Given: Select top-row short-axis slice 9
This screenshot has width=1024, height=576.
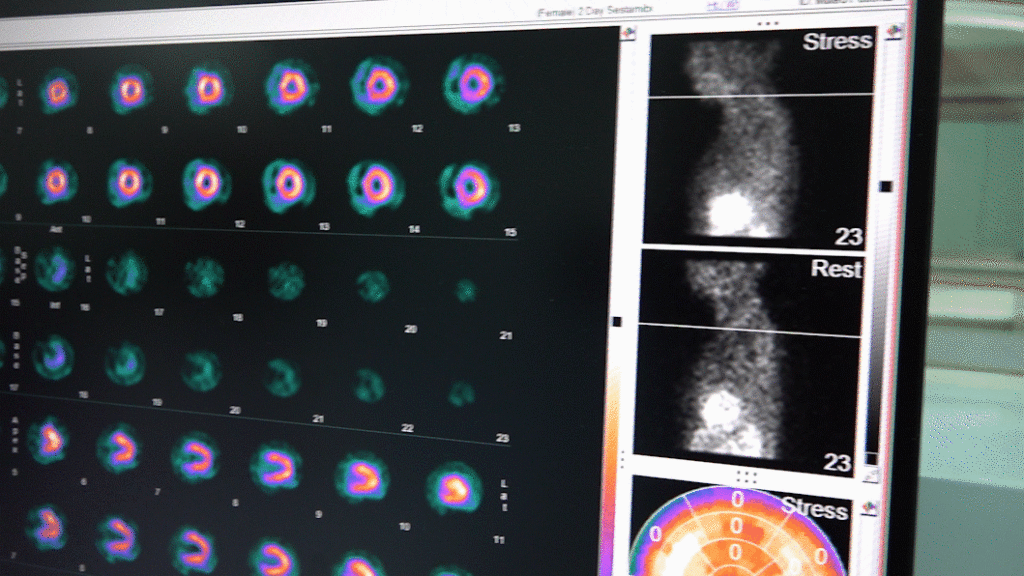Looking at the screenshot, I should coord(130,89).
